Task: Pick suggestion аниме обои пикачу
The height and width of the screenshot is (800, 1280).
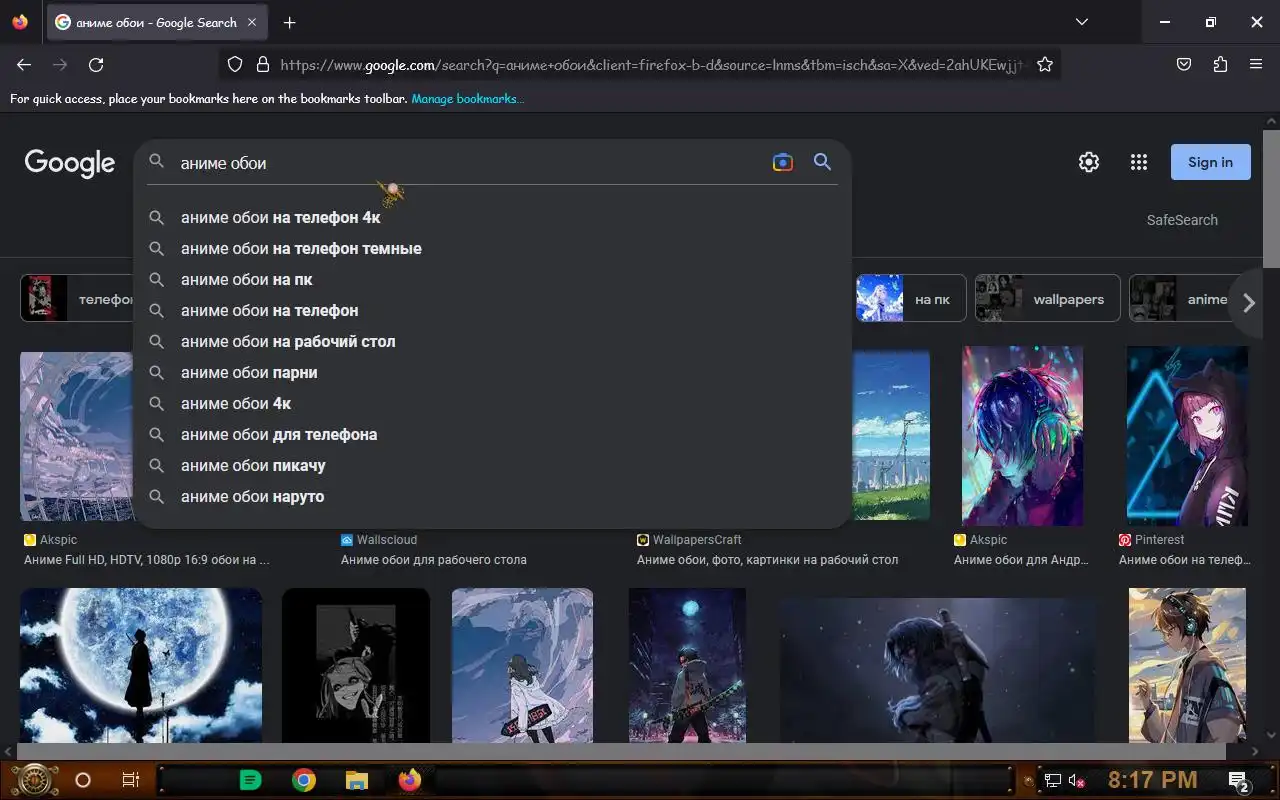Action: 492,465
